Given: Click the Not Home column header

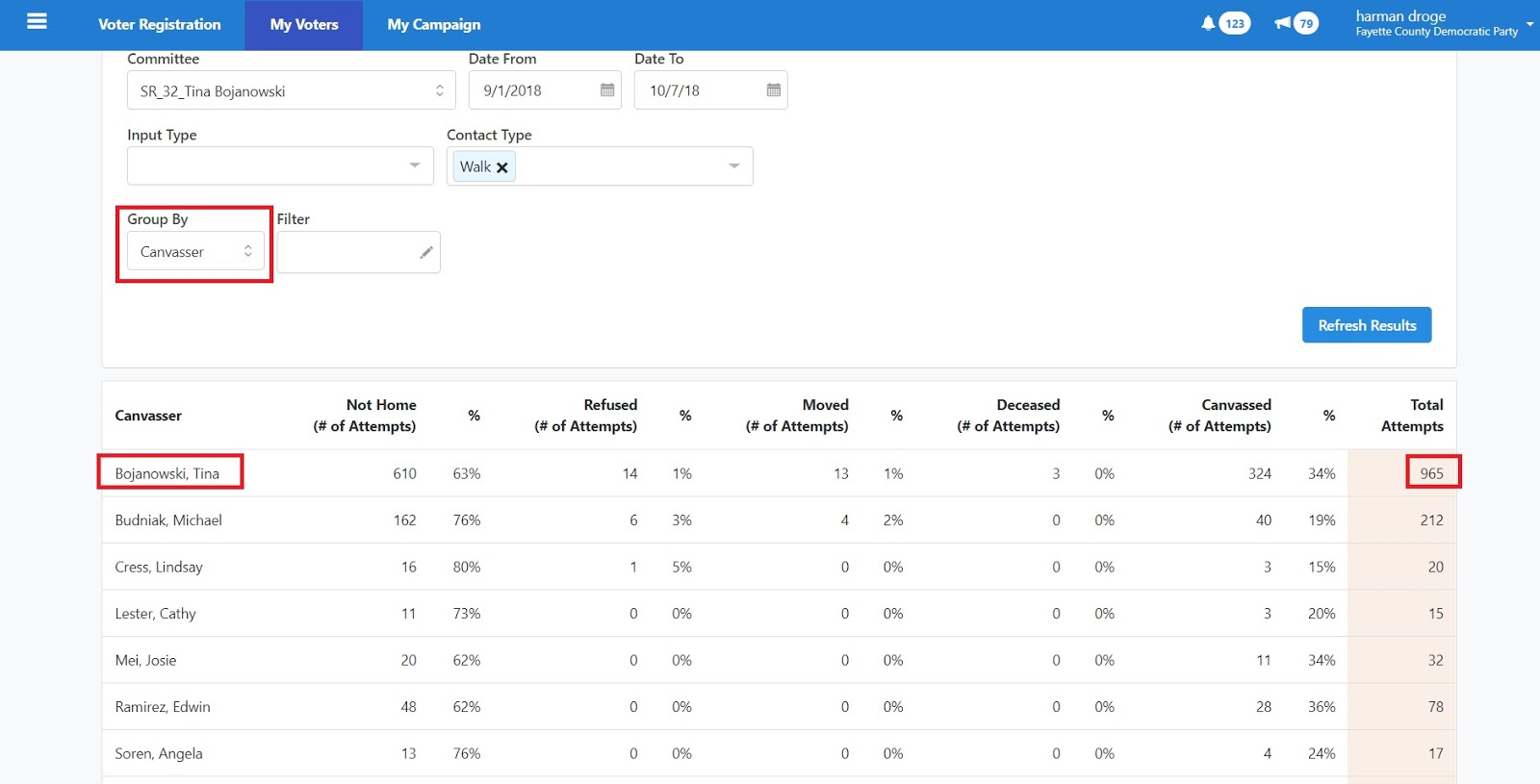Looking at the screenshot, I should [365, 416].
